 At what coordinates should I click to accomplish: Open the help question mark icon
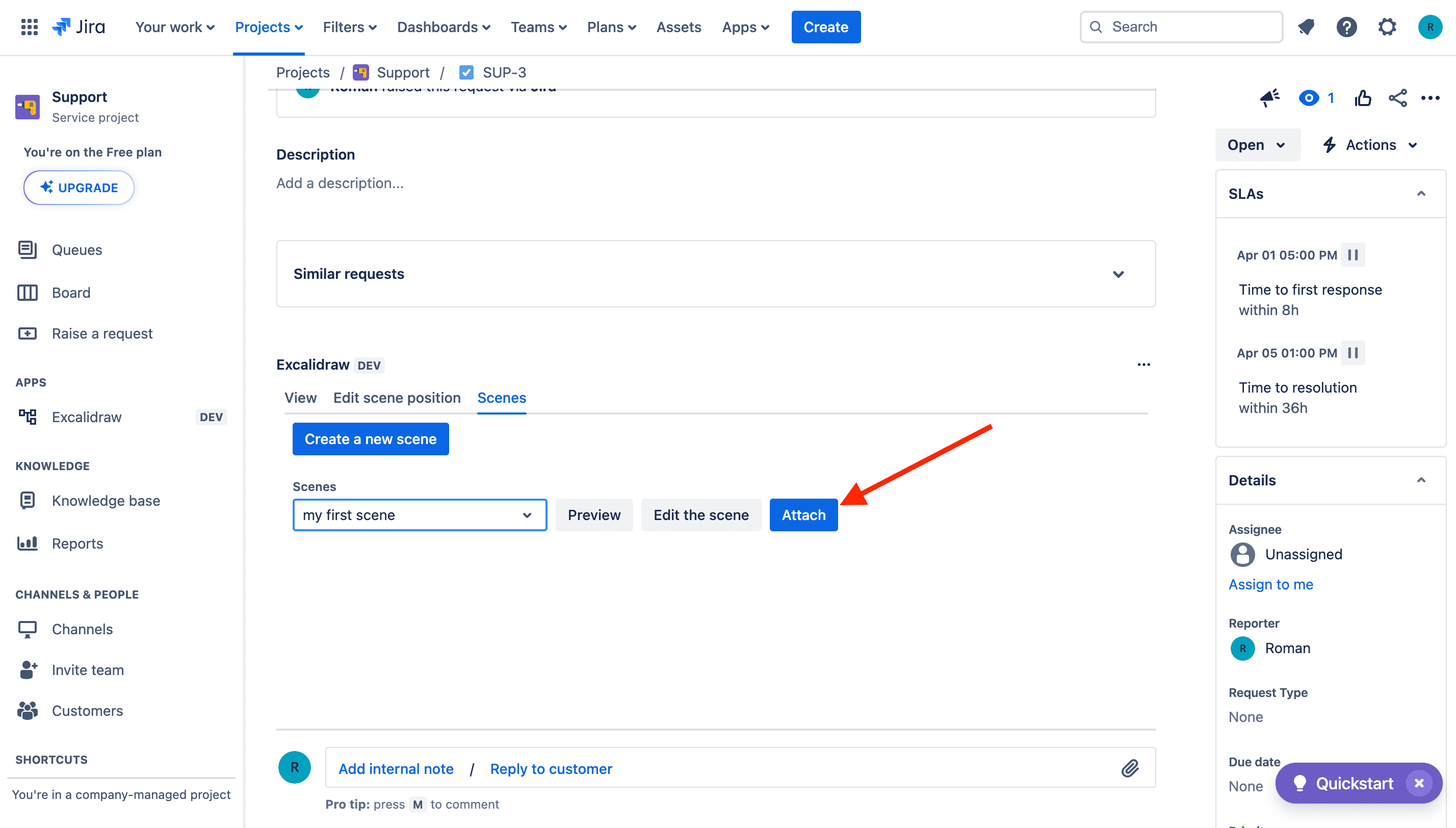pyautogui.click(x=1346, y=27)
